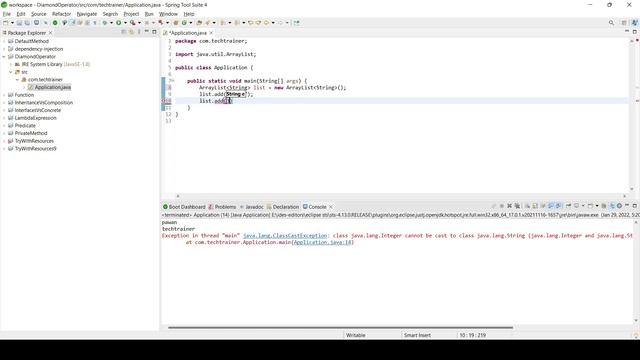Open Application.java:10 stack trace link
Screen dimensions: 640x360
[x=322, y=242]
